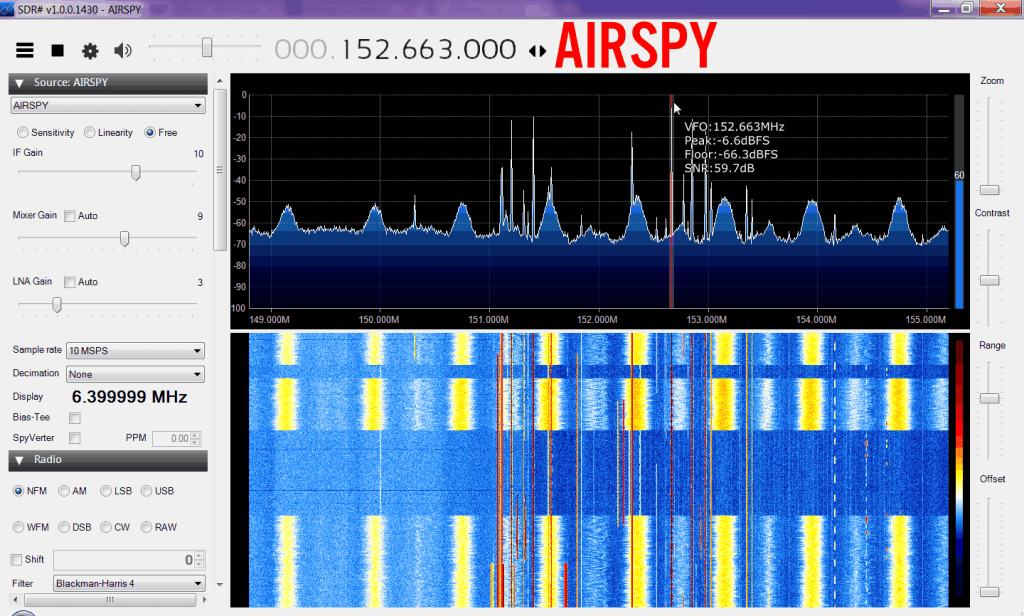Open the gear configuration settings
1024x616 pixels.
pyautogui.click(x=90, y=50)
